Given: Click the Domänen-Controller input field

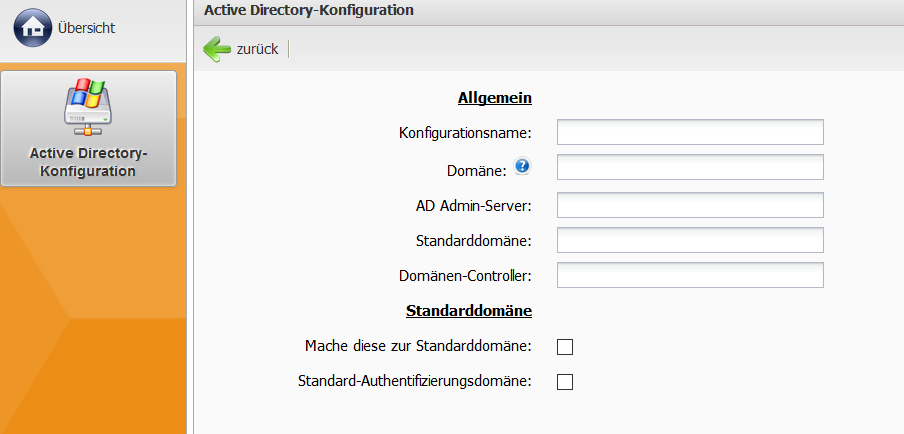Looking at the screenshot, I should pos(690,275).
